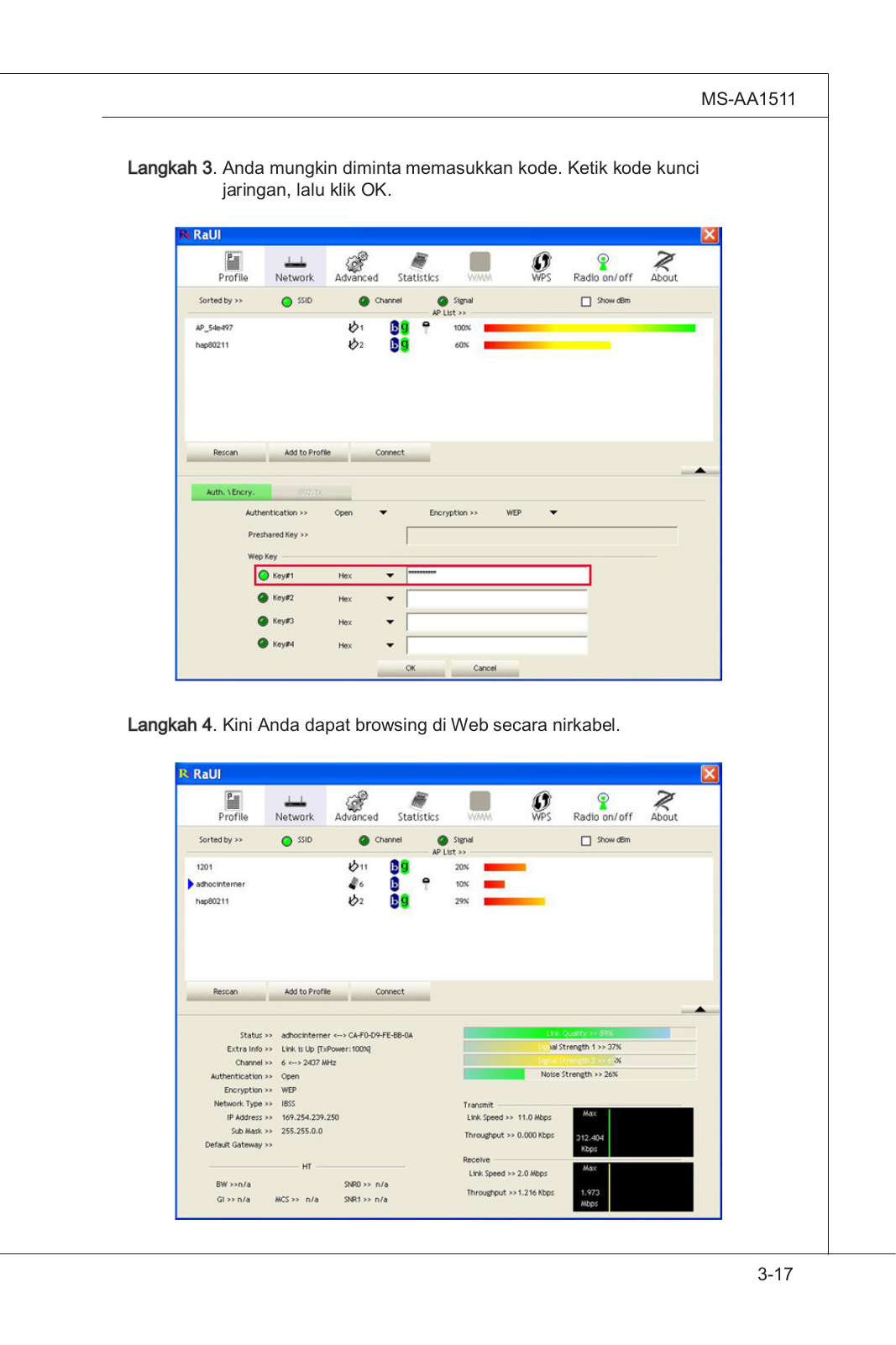
Task: Click b/g mode icon of AP_54e497 row
Action: (x=399, y=328)
